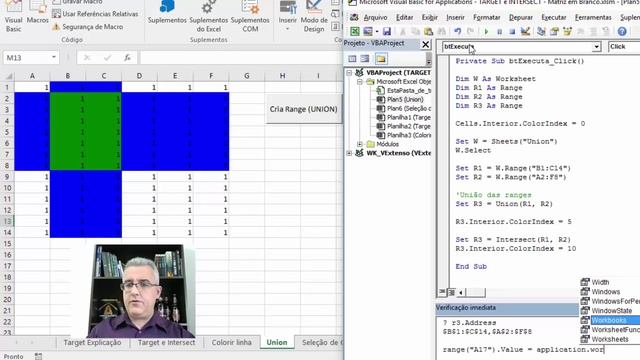Switch to the Colorir linha sheet tab
Image resolution: width=640 pixels, height=360 pixels.
click(231, 342)
